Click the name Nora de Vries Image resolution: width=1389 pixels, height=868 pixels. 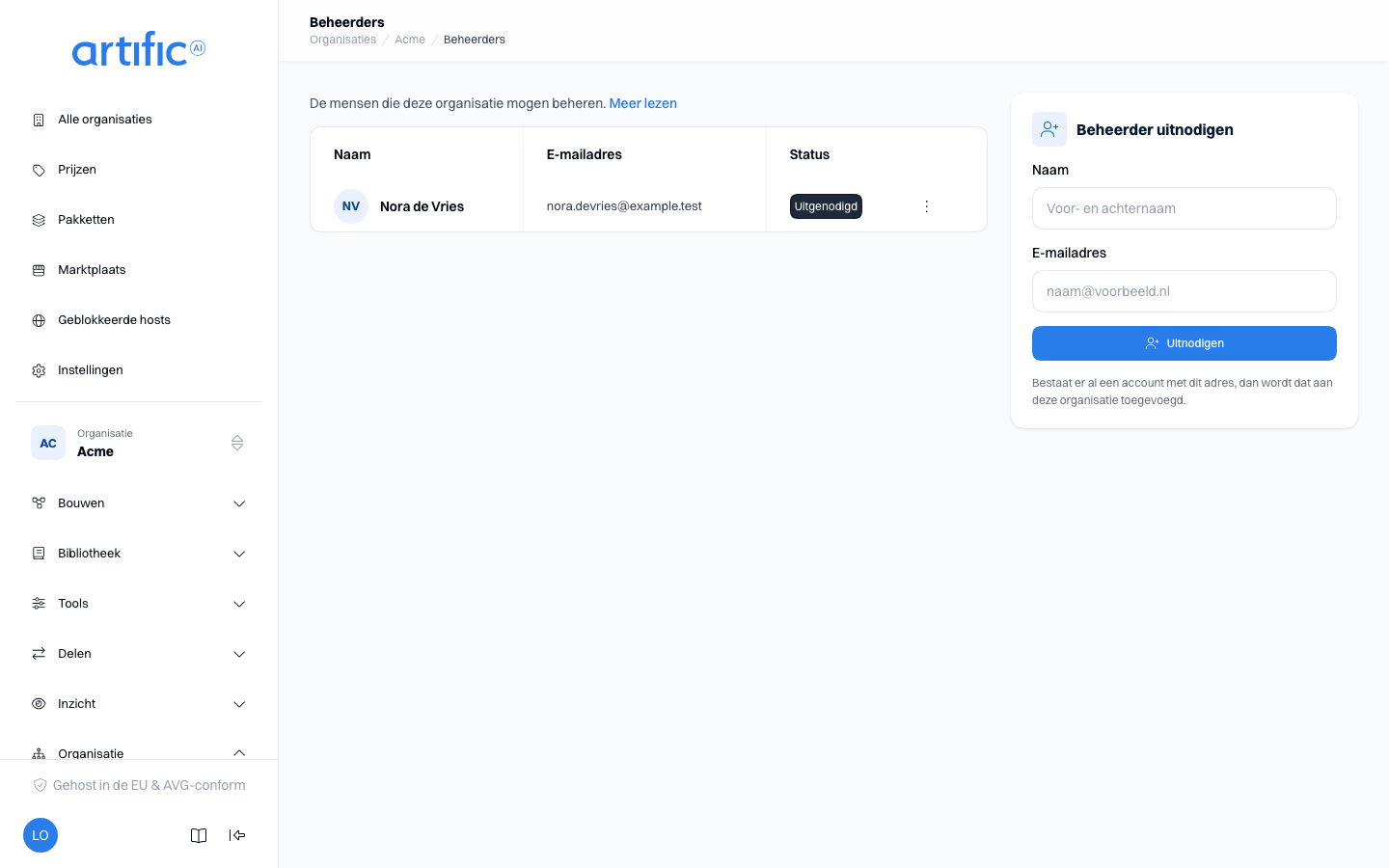[422, 206]
